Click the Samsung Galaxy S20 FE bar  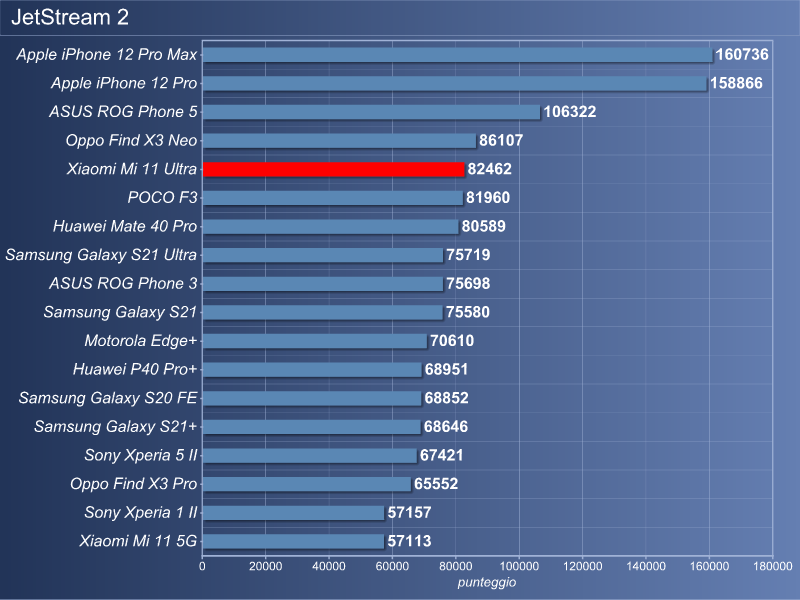pos(312,397)
